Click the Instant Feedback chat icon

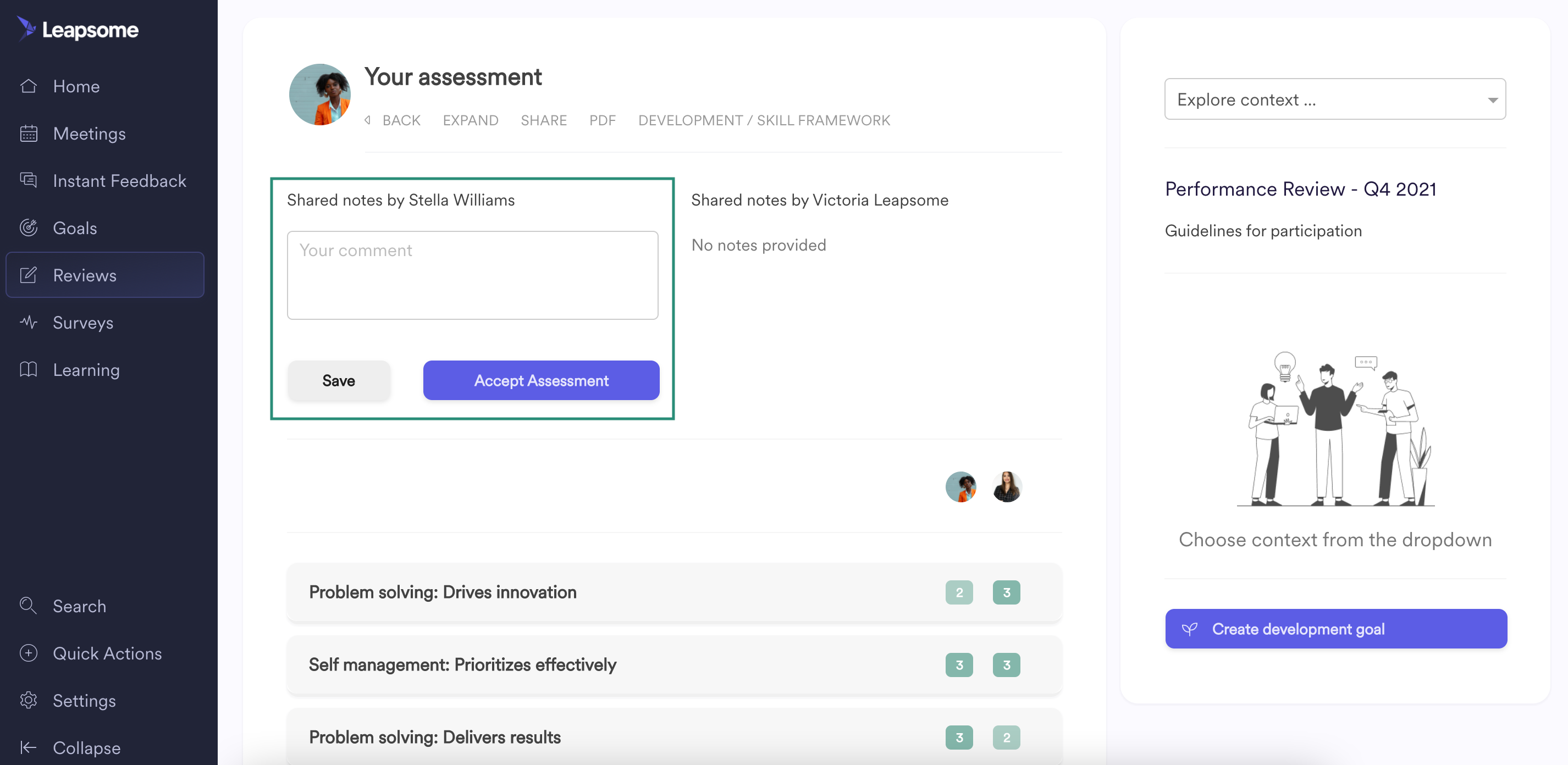pyautogui.click(x=29, y=180)
